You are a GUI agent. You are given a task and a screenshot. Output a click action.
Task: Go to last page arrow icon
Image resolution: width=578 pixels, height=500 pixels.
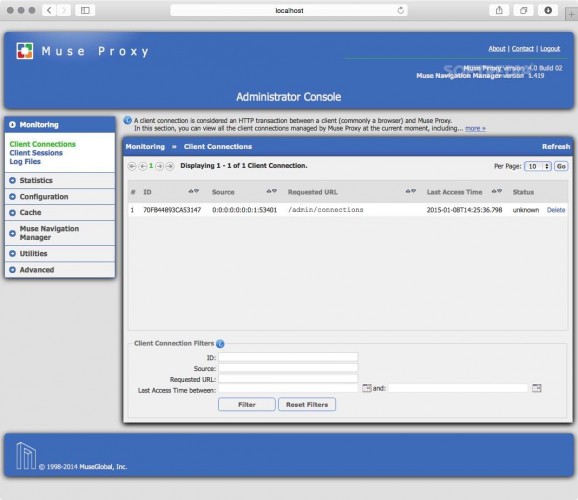[170, 166]
